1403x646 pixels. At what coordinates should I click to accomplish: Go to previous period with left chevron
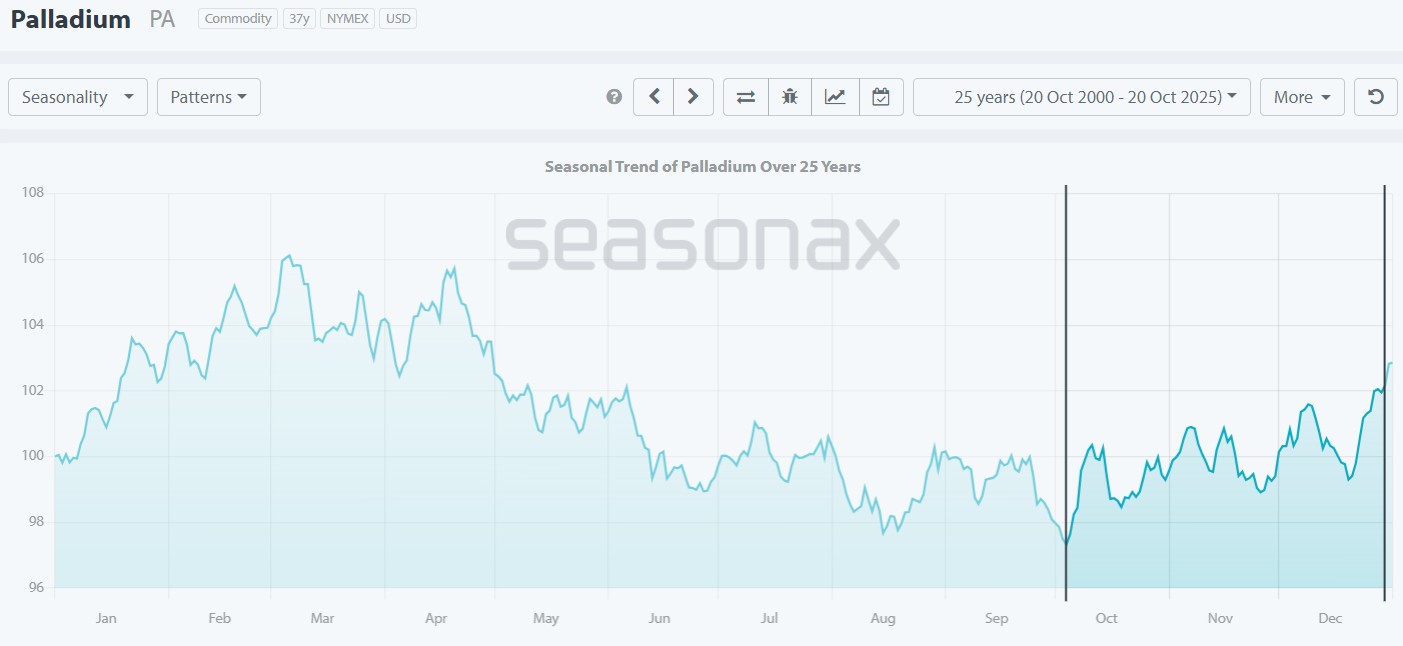coord(654,97)
